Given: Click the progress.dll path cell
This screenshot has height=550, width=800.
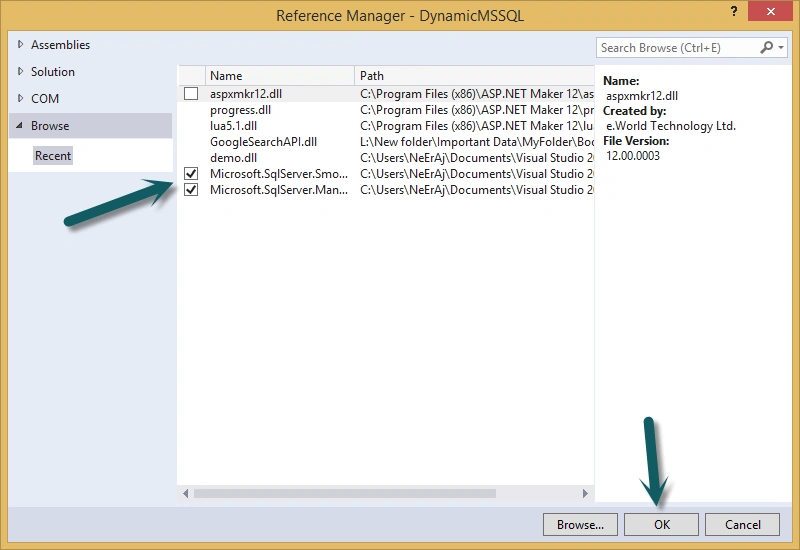Looking at the screenshot, I should [477, 110].
